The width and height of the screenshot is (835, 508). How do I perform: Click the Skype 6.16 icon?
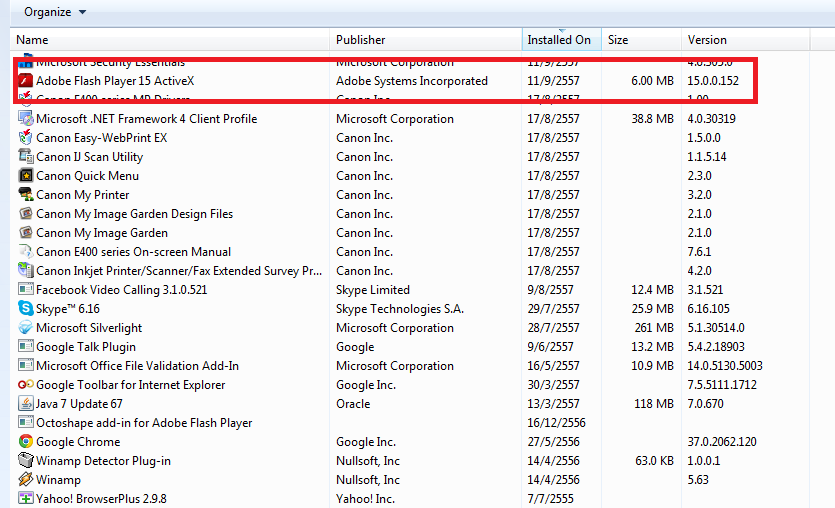(x=25, y=309)
